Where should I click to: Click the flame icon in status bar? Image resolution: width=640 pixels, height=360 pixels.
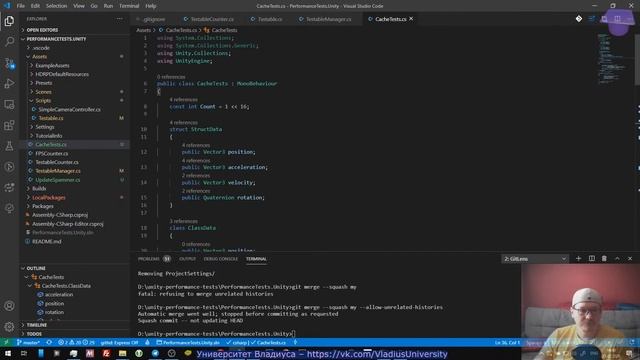click(147, 342)
